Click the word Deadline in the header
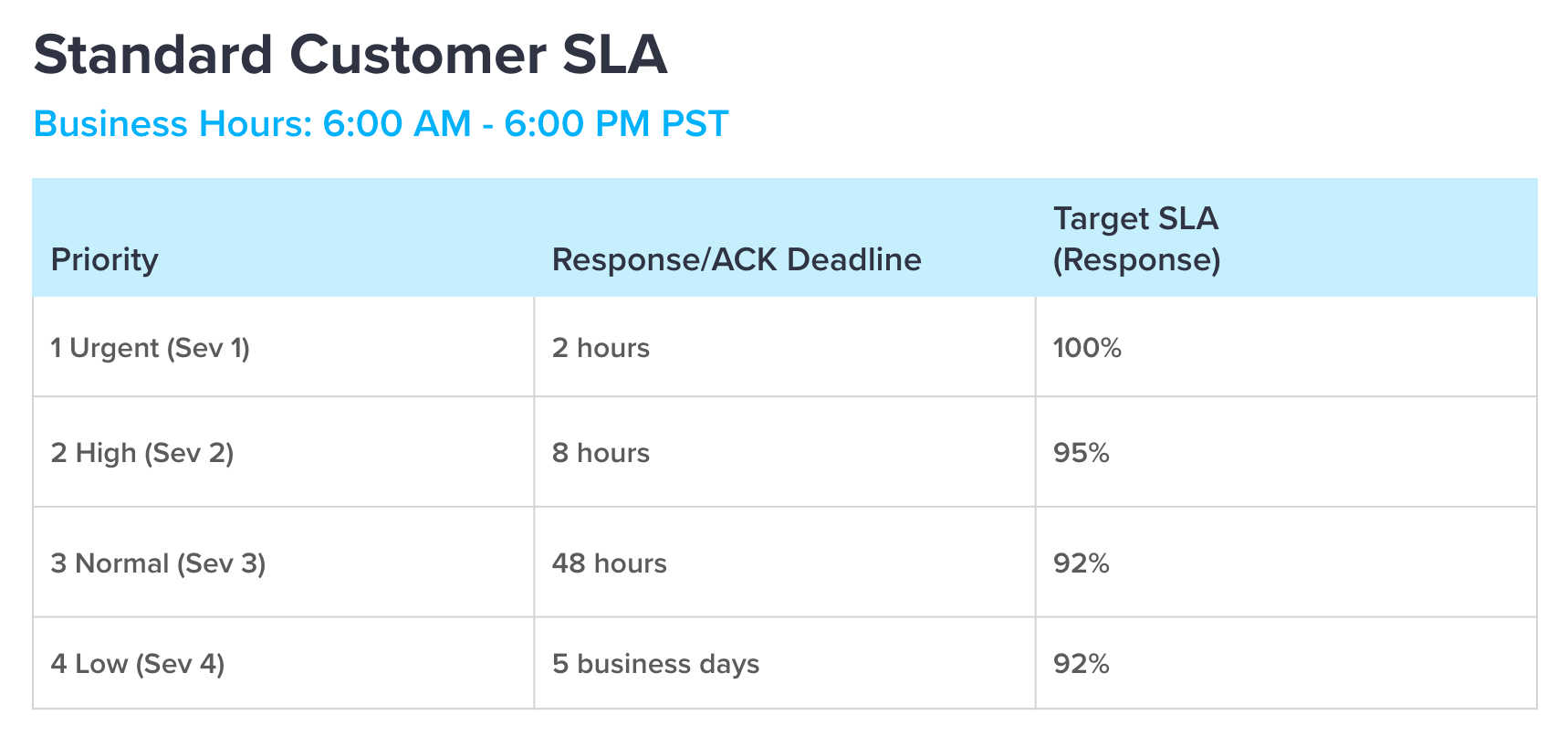Screen dimensions: 1568x736 pos(854,260)
